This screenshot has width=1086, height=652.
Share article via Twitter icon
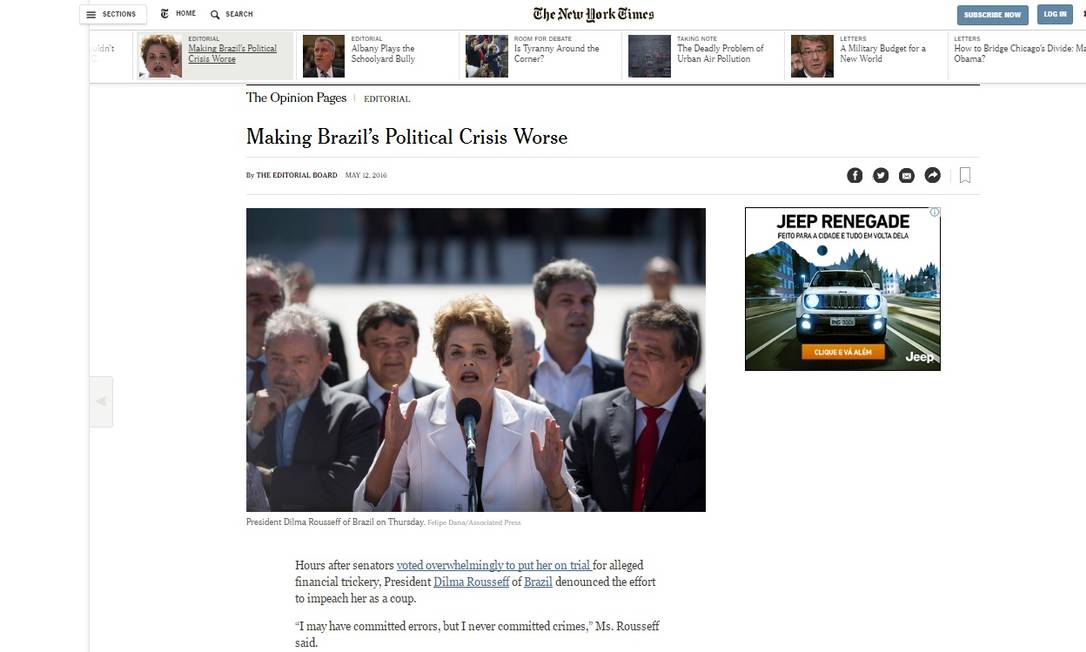880,175
